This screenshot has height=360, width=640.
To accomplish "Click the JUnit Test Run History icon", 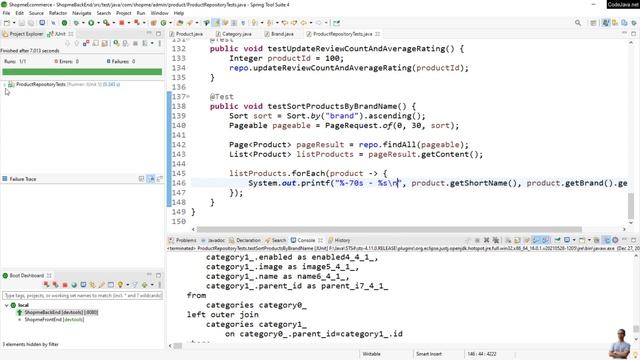I will coord(145,43).
